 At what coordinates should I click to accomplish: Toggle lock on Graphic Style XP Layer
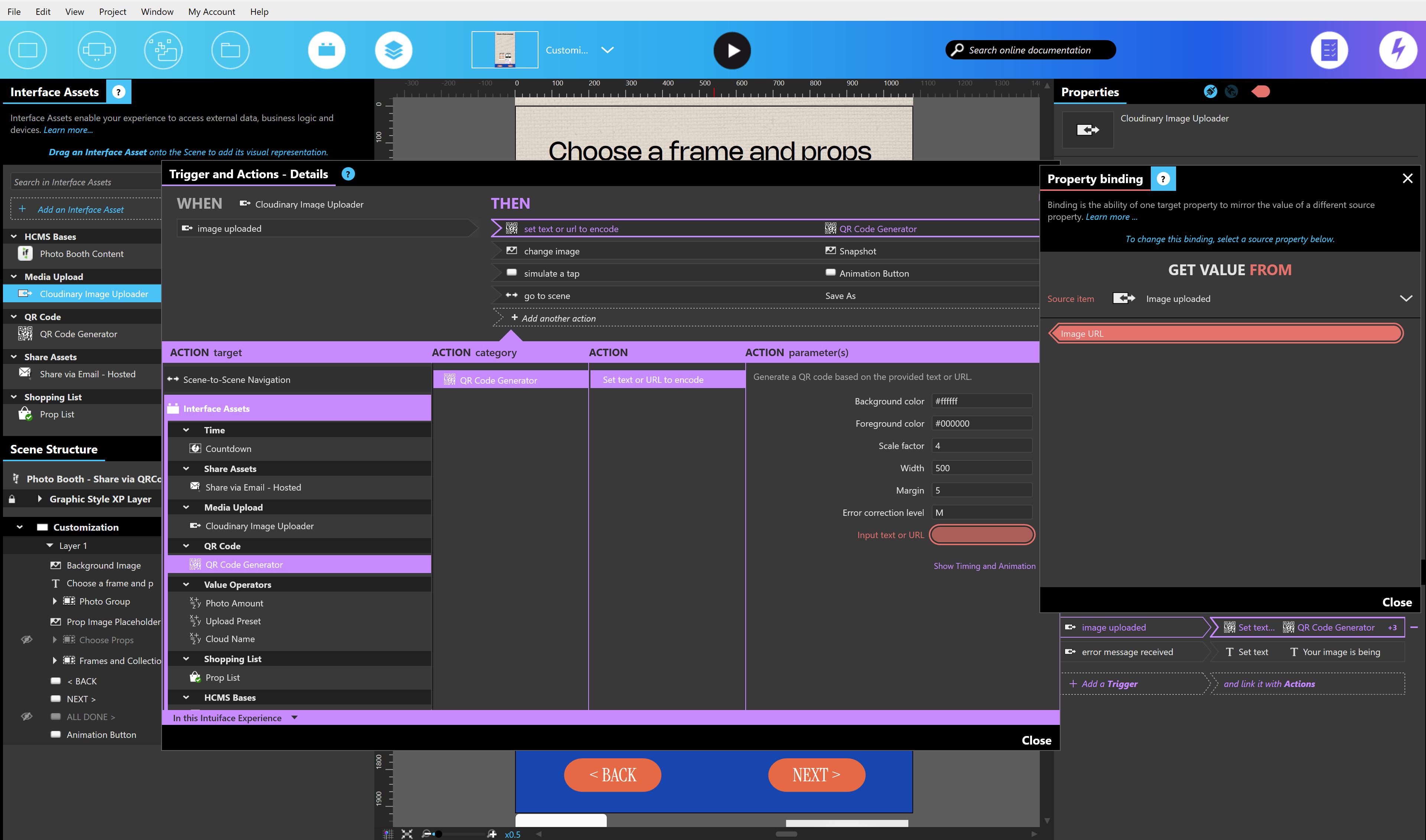pyautogui.click(x=13, y=499)
